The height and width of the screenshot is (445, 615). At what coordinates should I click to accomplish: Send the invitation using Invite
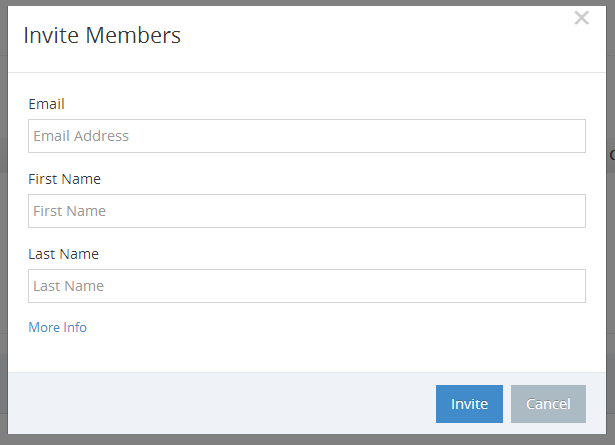point(469,404)
